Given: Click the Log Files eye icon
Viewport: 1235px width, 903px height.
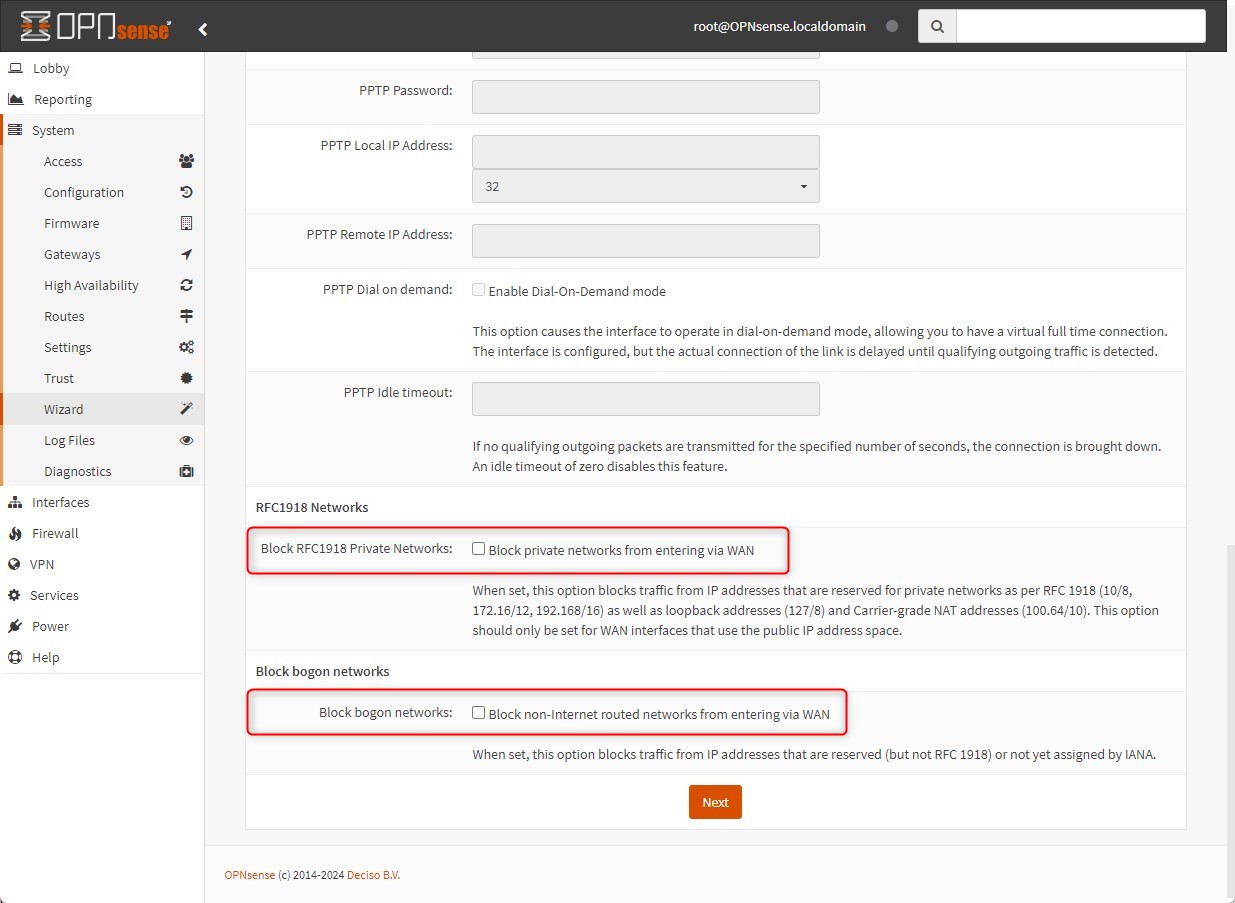Looking at the screenshot, I should (x=186, y=440).
